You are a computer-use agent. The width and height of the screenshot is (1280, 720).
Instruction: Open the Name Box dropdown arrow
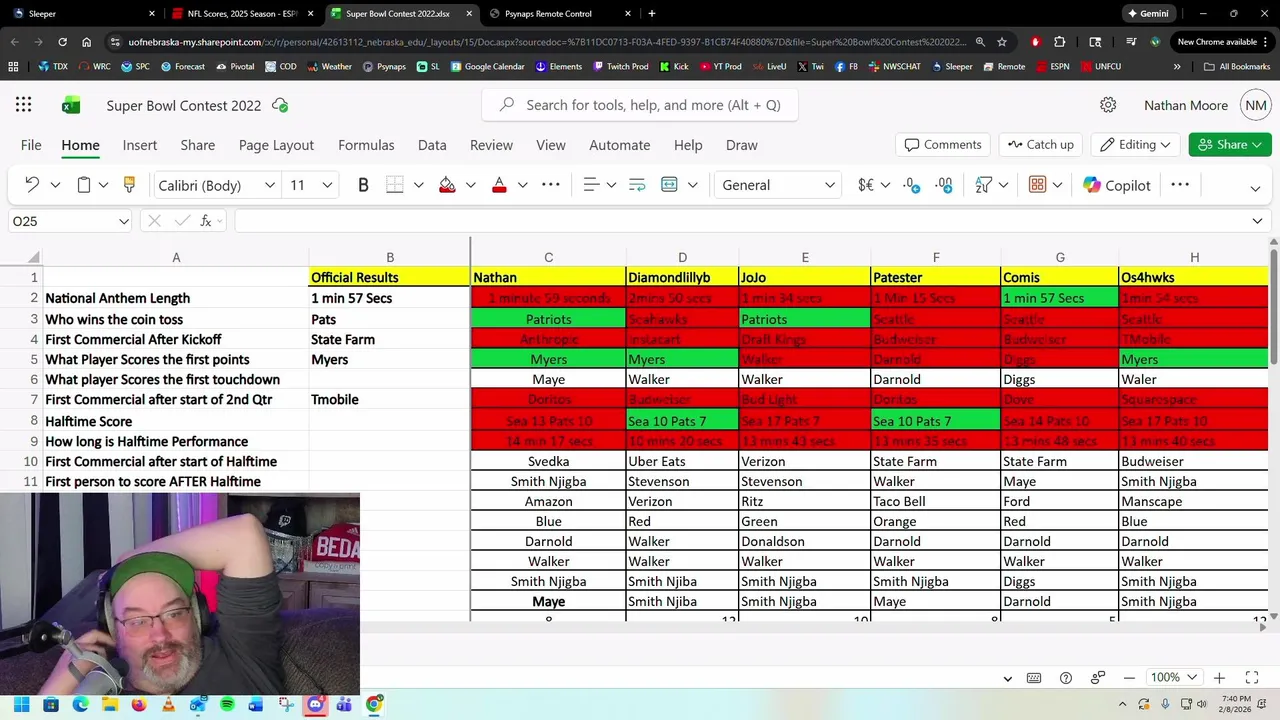(123, 221)
